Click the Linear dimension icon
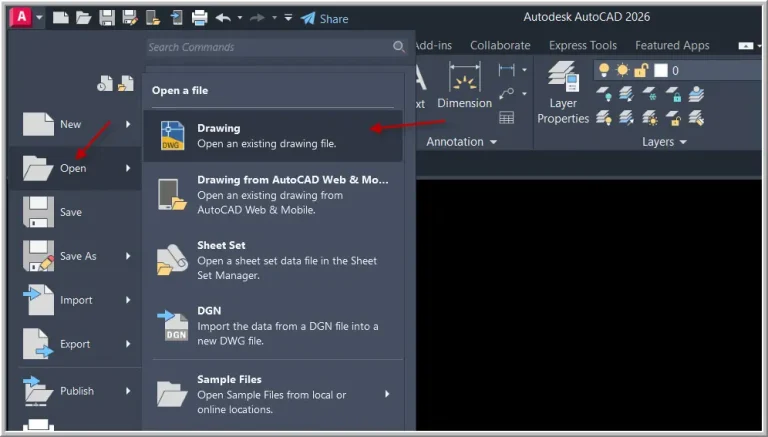768x437 pixels. point(506,70)
